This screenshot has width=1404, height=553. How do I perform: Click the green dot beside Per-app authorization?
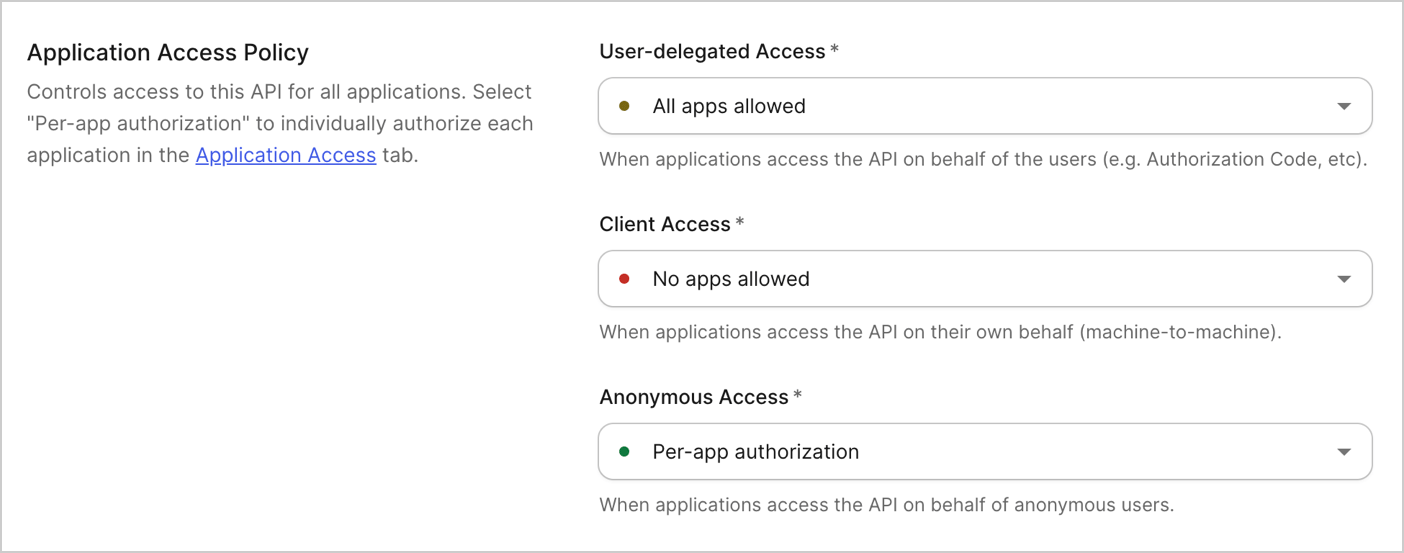625,452
